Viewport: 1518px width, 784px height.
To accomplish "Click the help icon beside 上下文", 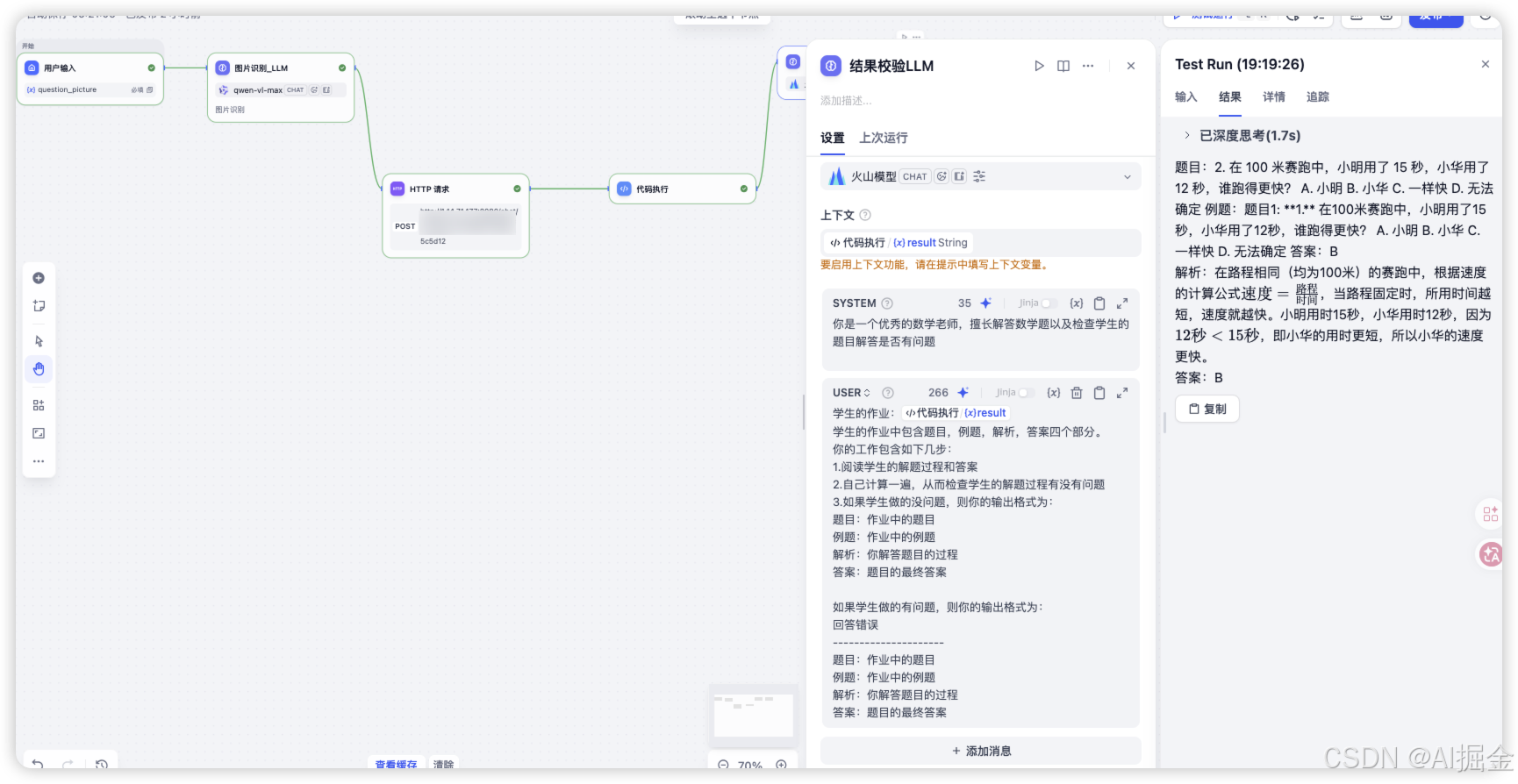I will click(865, 215).
